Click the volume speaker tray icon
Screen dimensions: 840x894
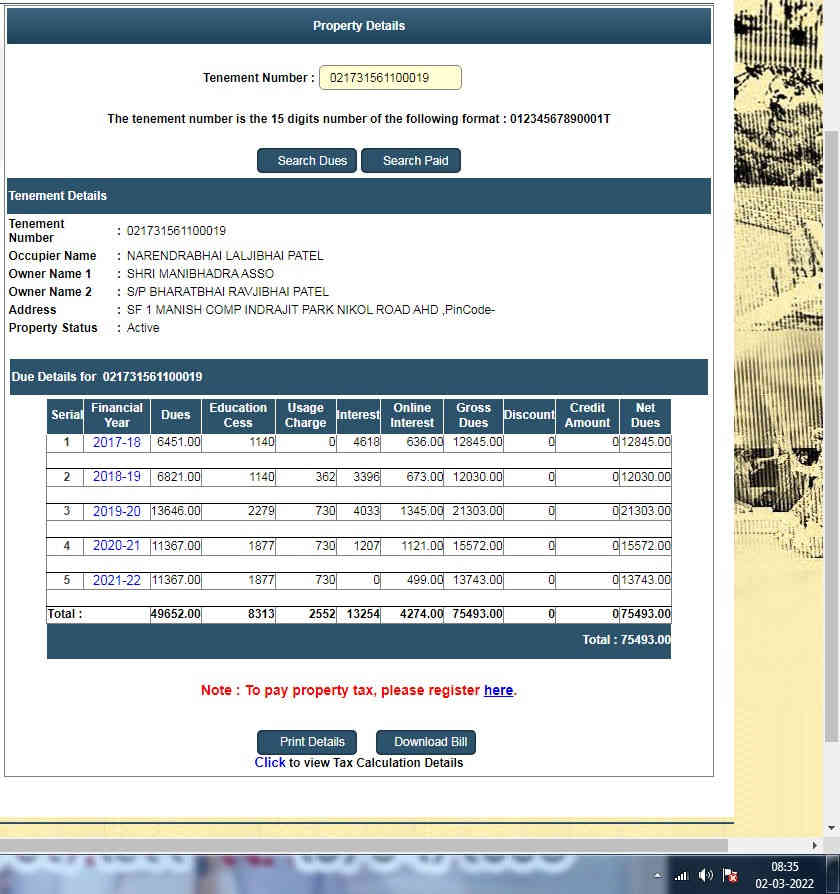[x=706, y=875]
